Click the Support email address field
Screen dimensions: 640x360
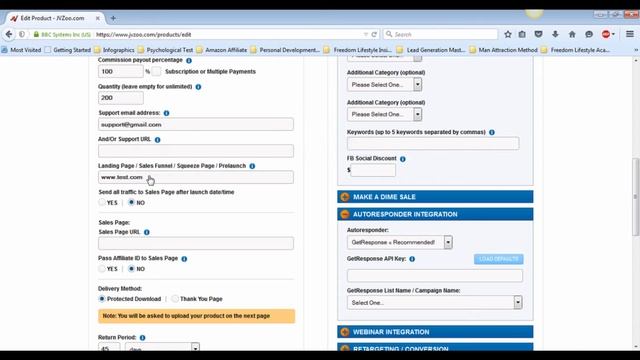pyautogui.click(x=196, y=124)
